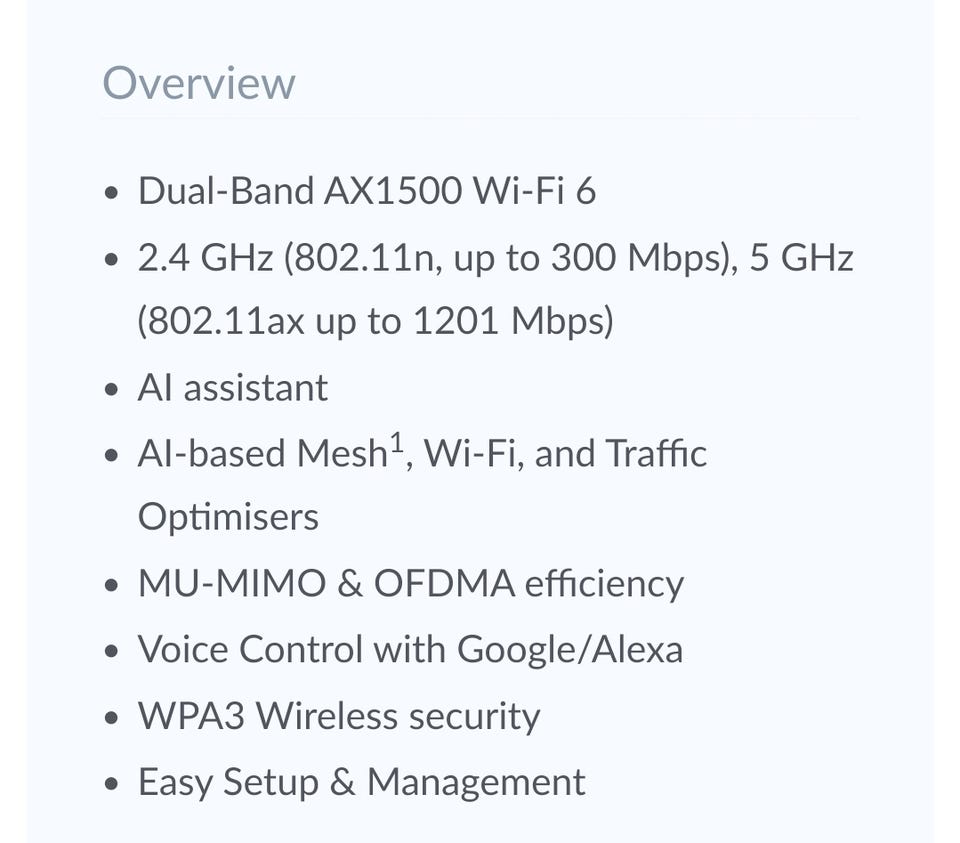Click the bullet before WPA3 Wireless security
The height and width of the screenshot is (843, 960).
tap(111, 717)
